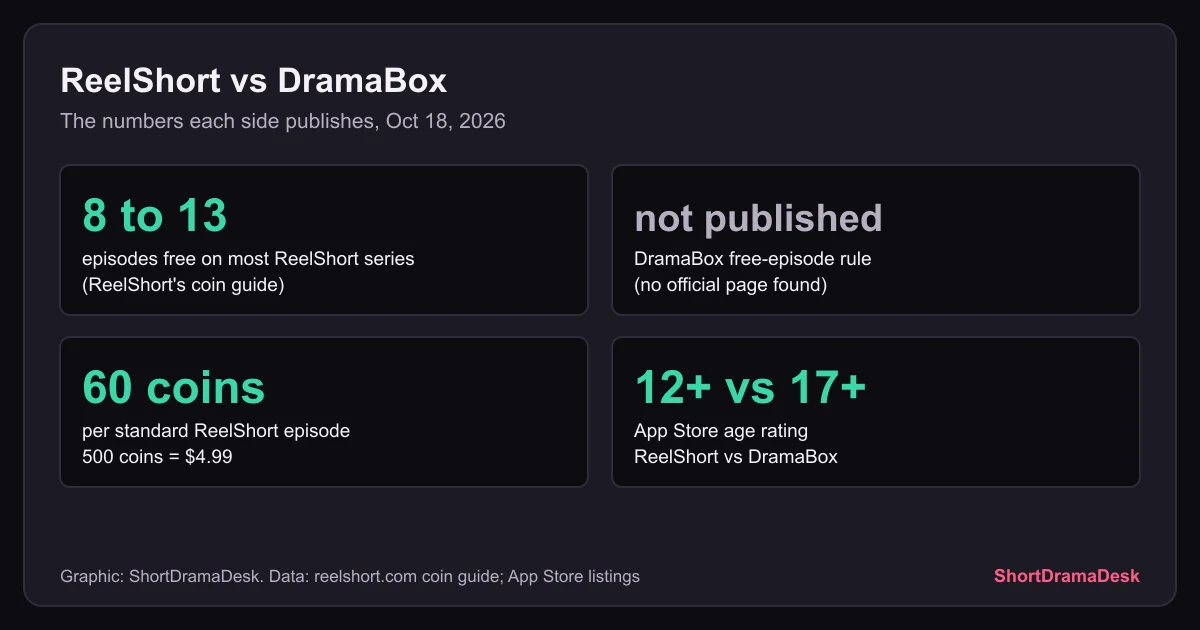
Task: Click 'ReelShort vs DramaBox' caption under age rating
Action: click(x=735, y=457)
